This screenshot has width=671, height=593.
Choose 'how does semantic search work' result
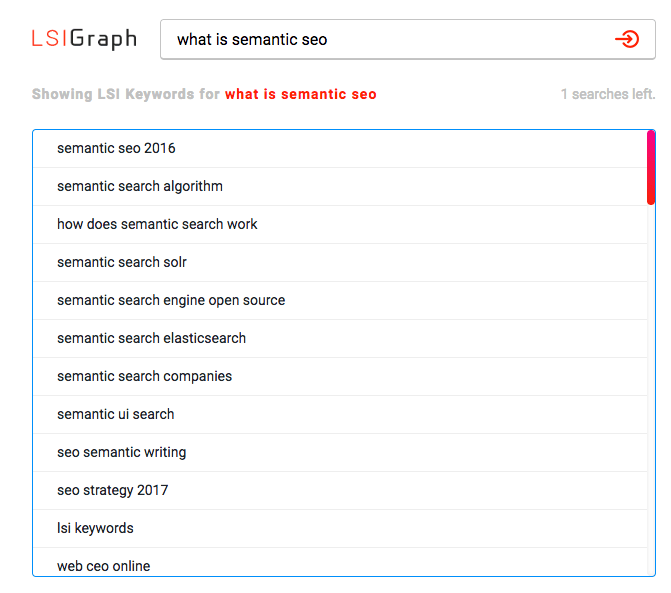[157, 224]
